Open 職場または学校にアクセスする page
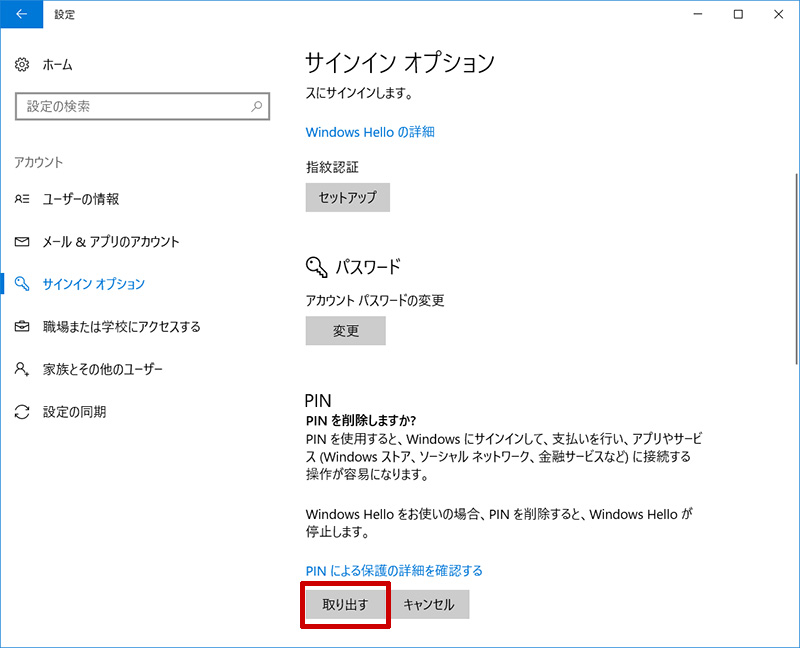The height and width of the screenshot is (648, 800). pos(121,327)
